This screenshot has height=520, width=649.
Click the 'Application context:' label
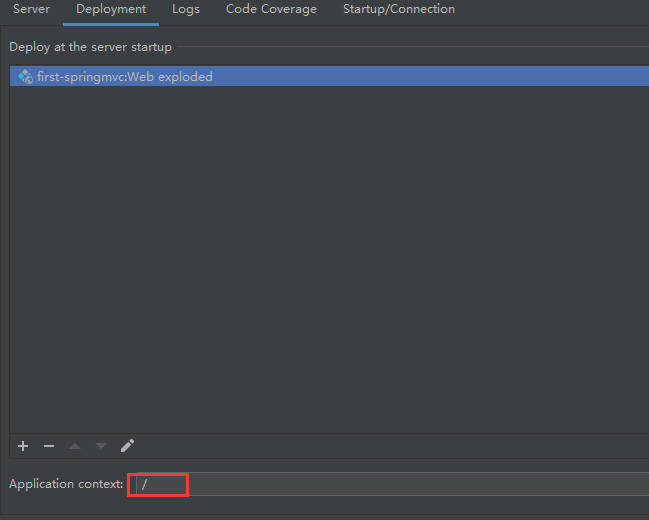click(x=66, y=484)
